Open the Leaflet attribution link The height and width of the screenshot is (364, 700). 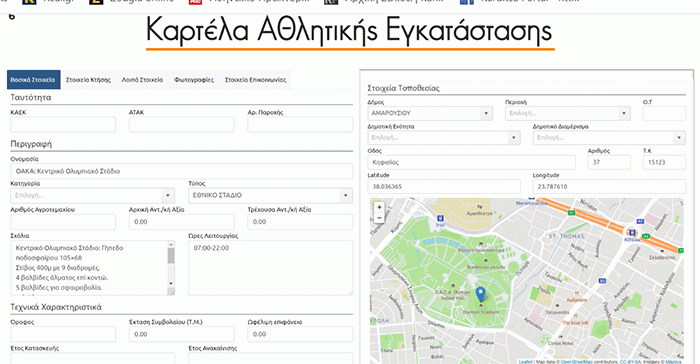[x=525, y=362]
